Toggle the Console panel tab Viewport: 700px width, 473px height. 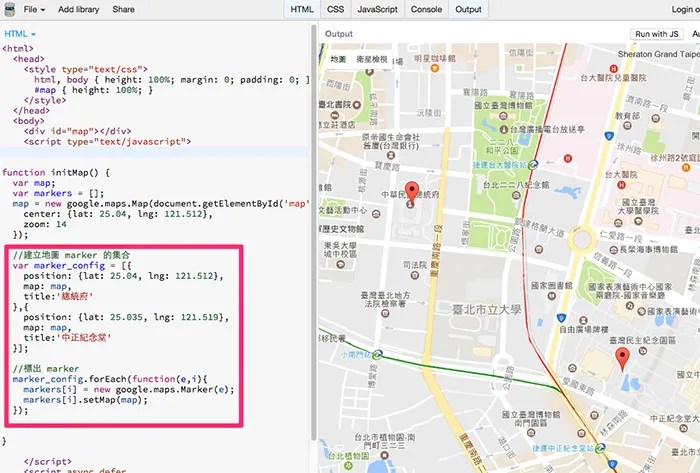tap(426, 9)
